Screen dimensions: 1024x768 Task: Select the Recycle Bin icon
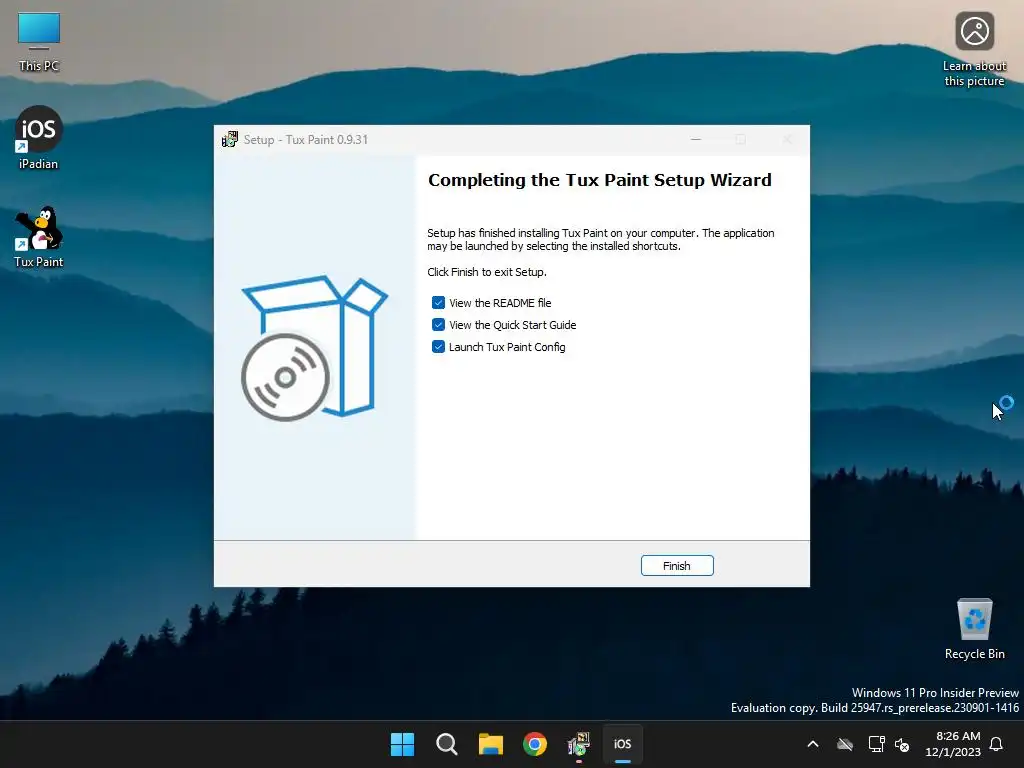(974, 630)
